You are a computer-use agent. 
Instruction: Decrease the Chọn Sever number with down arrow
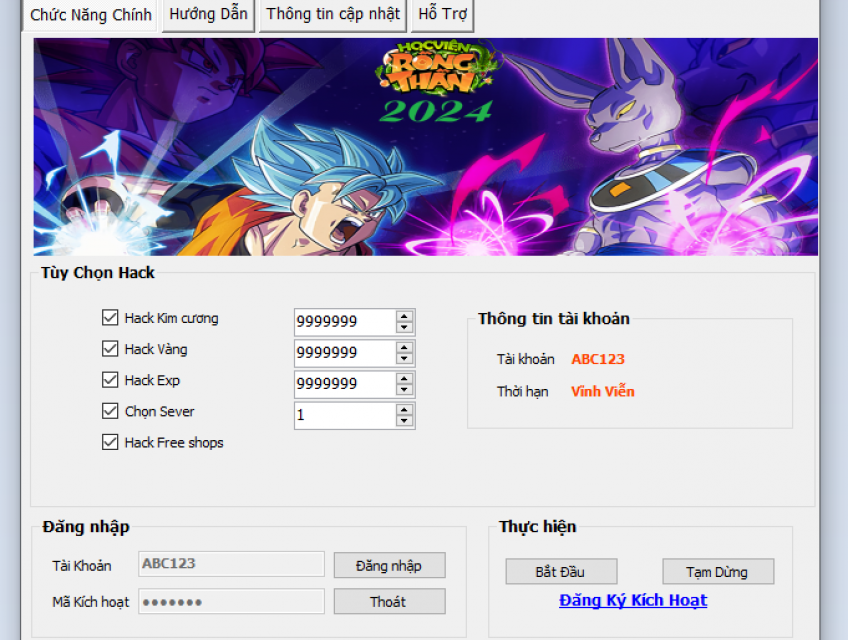[x=404, y=420]
